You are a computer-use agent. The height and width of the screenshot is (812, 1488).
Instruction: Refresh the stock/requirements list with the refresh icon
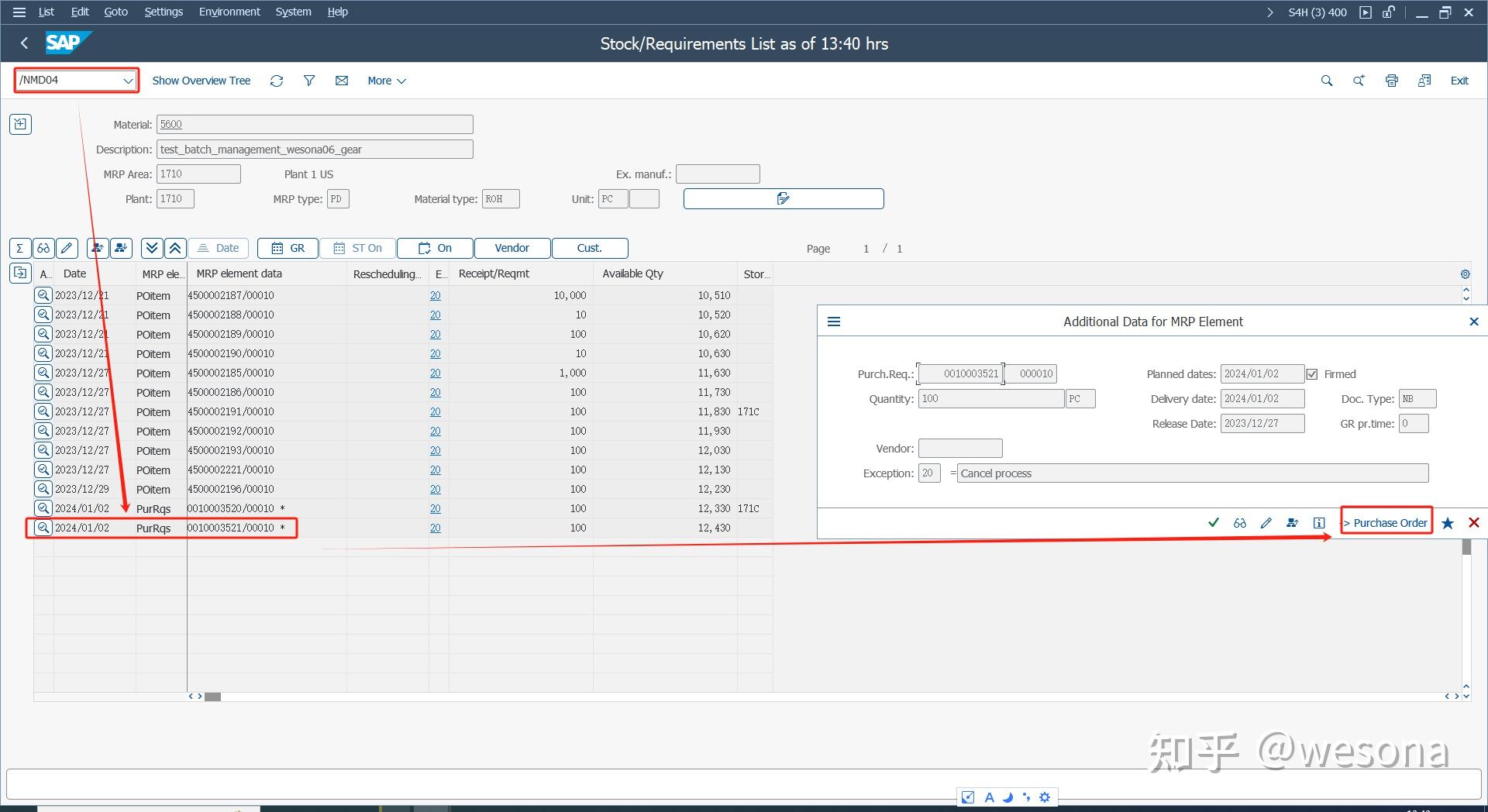[x=277, y=81]
